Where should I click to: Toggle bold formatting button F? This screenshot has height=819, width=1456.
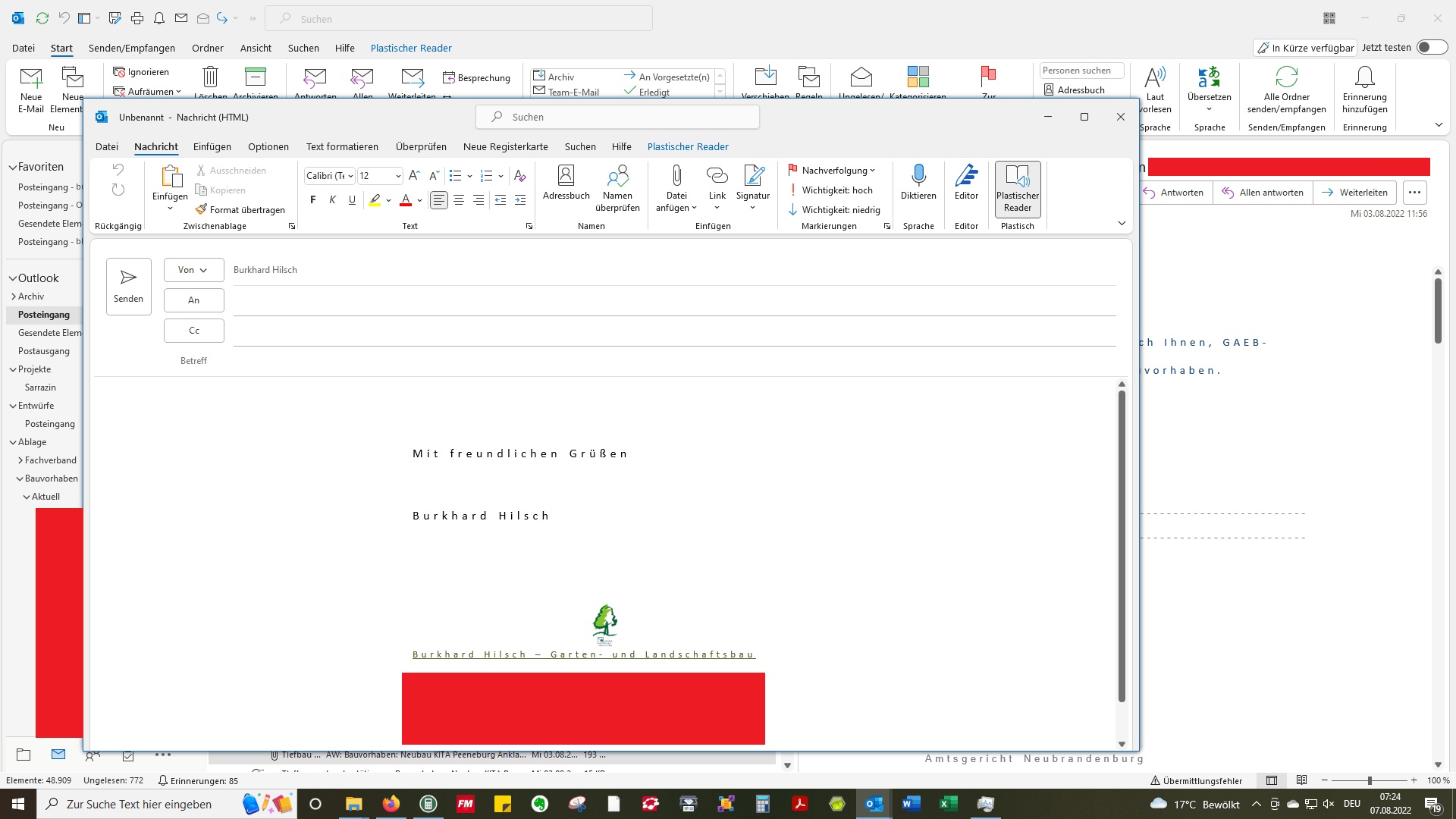click(312, 200)
